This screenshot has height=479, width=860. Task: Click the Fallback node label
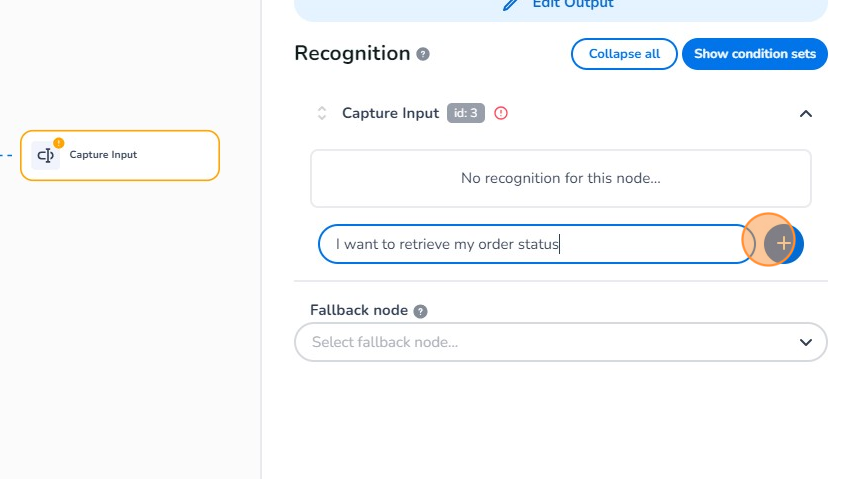point(357,310)
